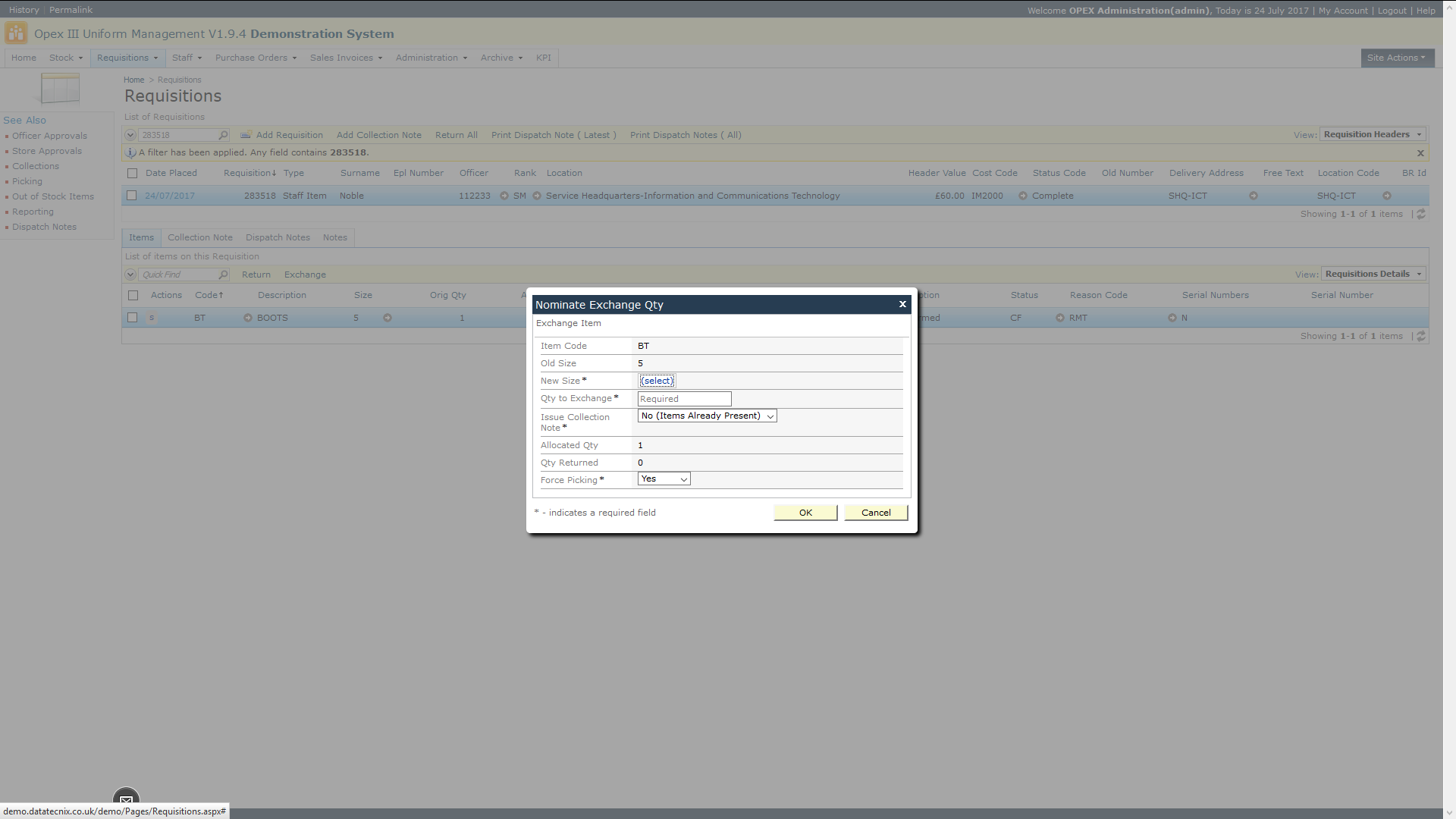Select the Items tab
The height and width of the screenshot is (819, 1456).
coord(141,237)
